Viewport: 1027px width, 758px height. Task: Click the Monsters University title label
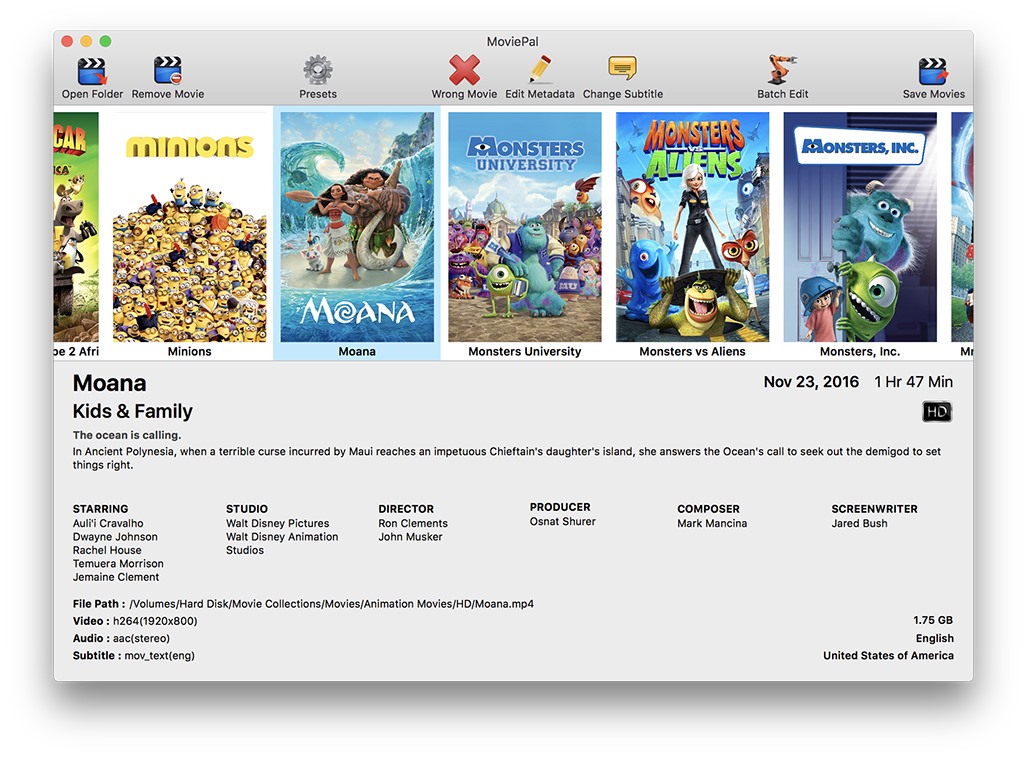[x=525, y=351]
